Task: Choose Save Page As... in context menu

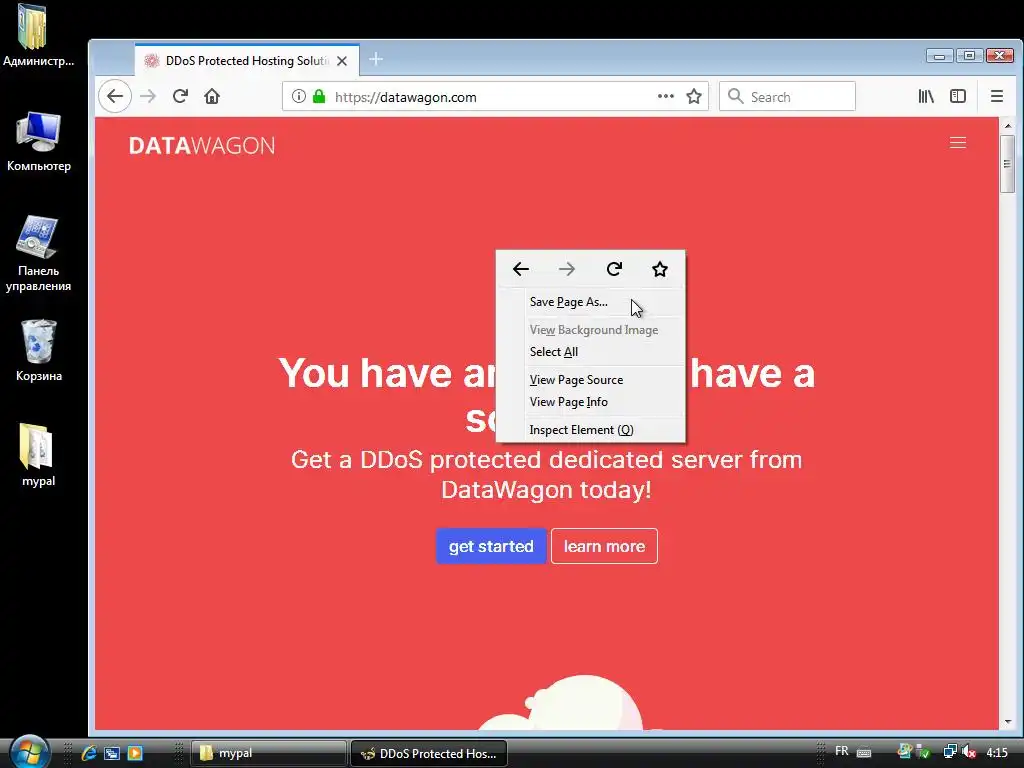Action: (x=590, y=302)
